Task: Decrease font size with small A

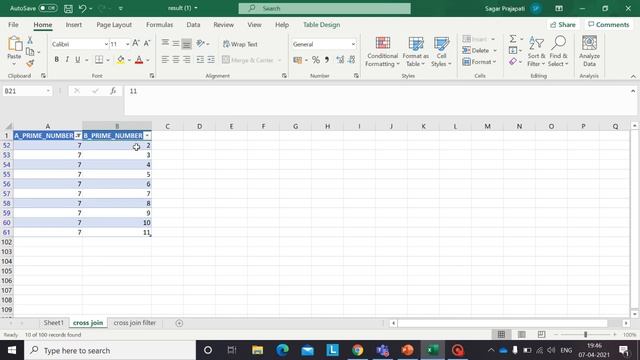Action: [x=147, y=43]
